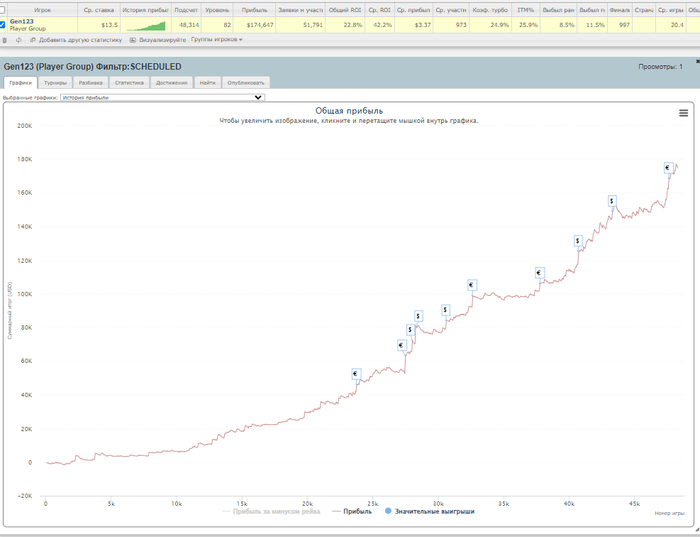Select the 51,791 entries cell
The height and width of the screenshot is (537, 700).
pyautogui.click(x=301, y=25)
